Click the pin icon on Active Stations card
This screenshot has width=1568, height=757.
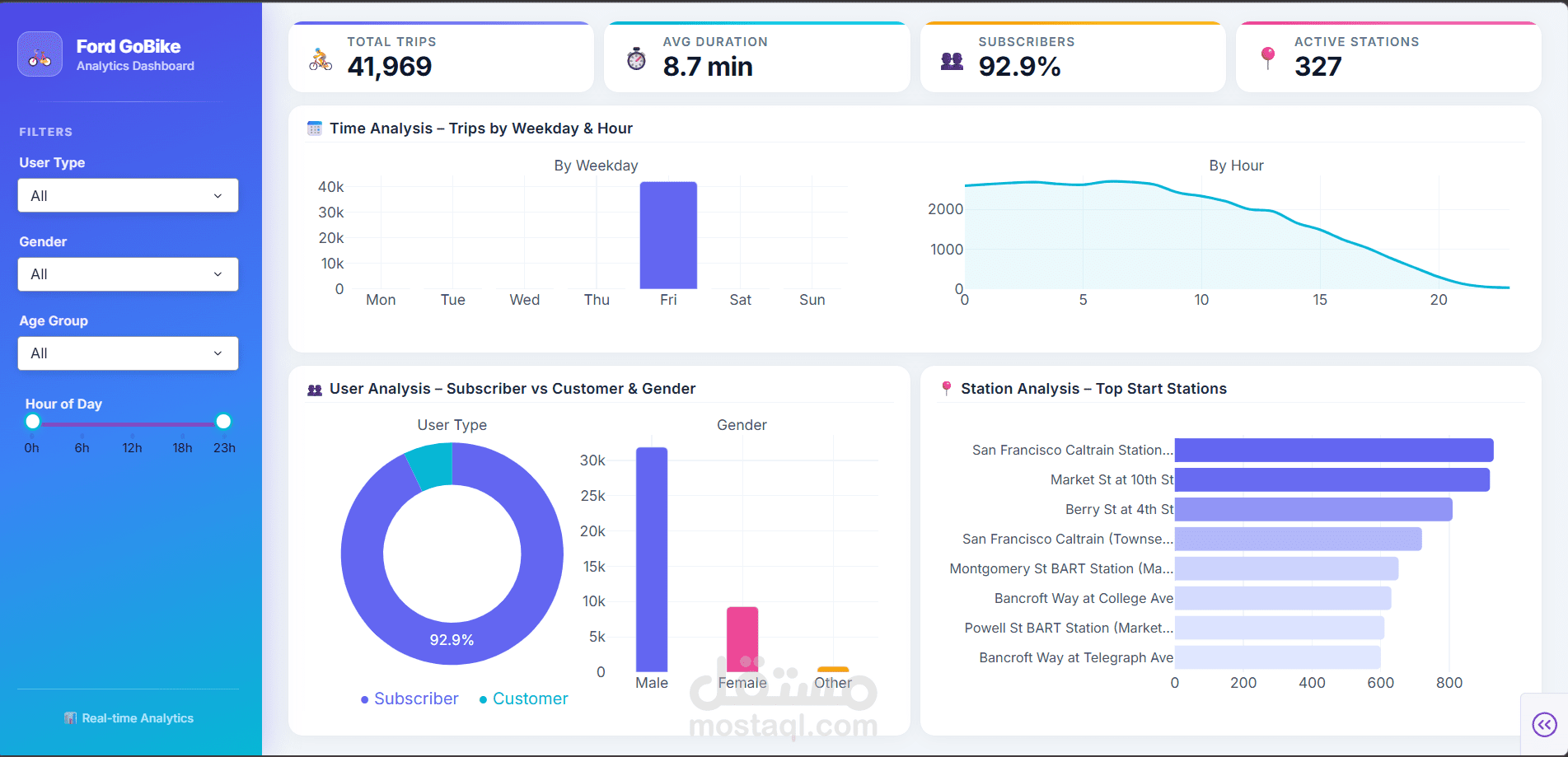click(1266, 58)
